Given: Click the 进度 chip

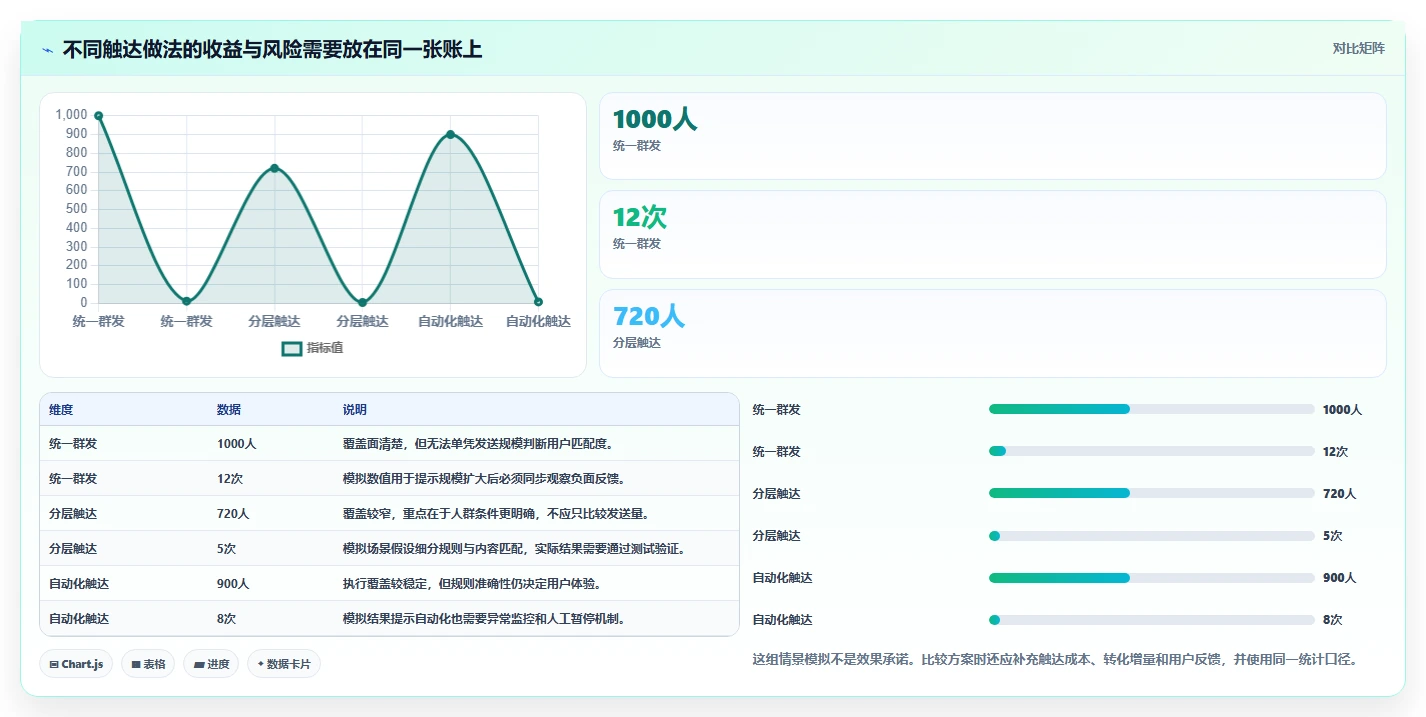Looking at the screenshot, I should coord(211,664).
